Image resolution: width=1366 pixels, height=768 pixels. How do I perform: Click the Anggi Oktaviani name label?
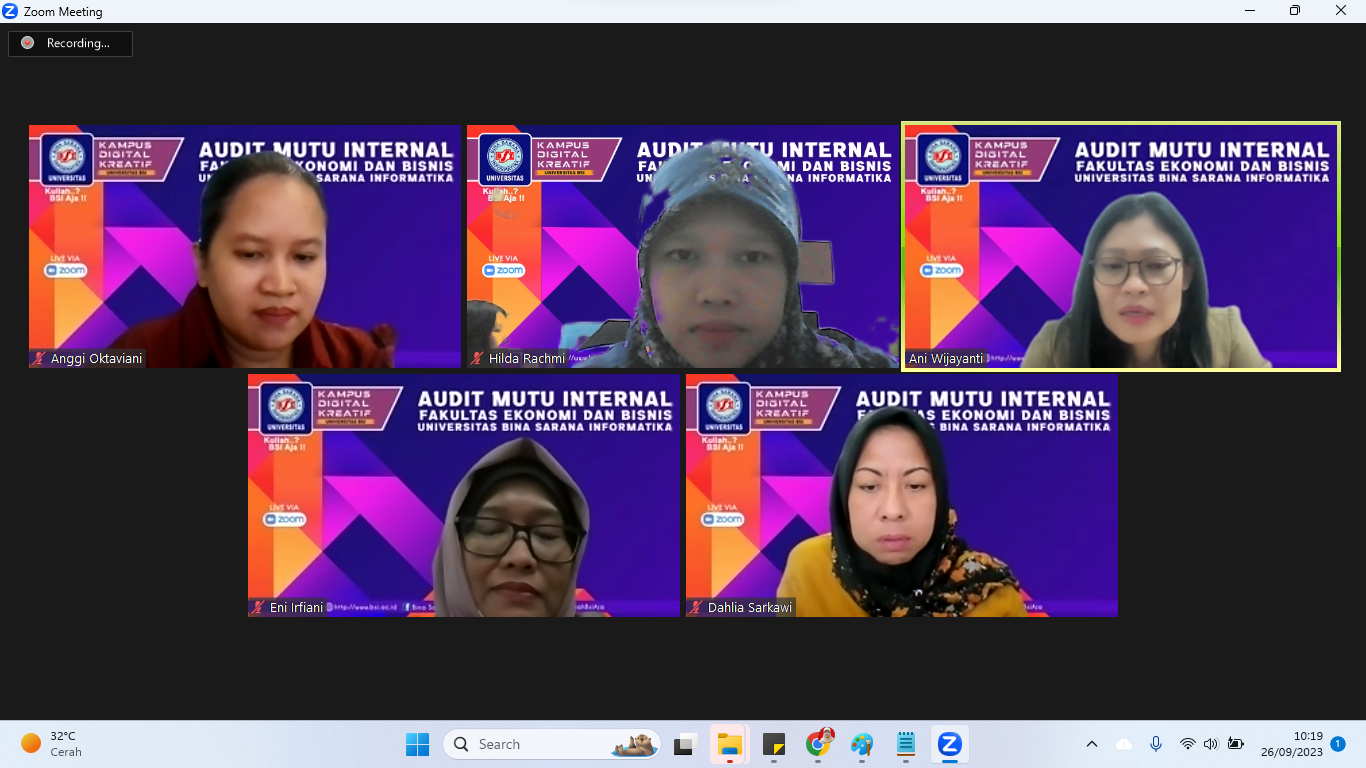(97, 358)
